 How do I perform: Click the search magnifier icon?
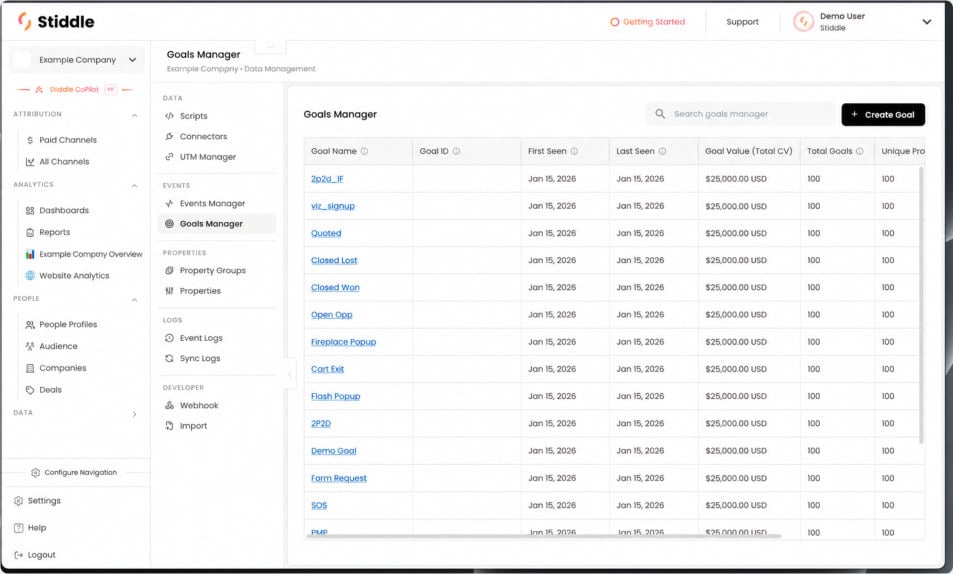[x=659, y=114]
